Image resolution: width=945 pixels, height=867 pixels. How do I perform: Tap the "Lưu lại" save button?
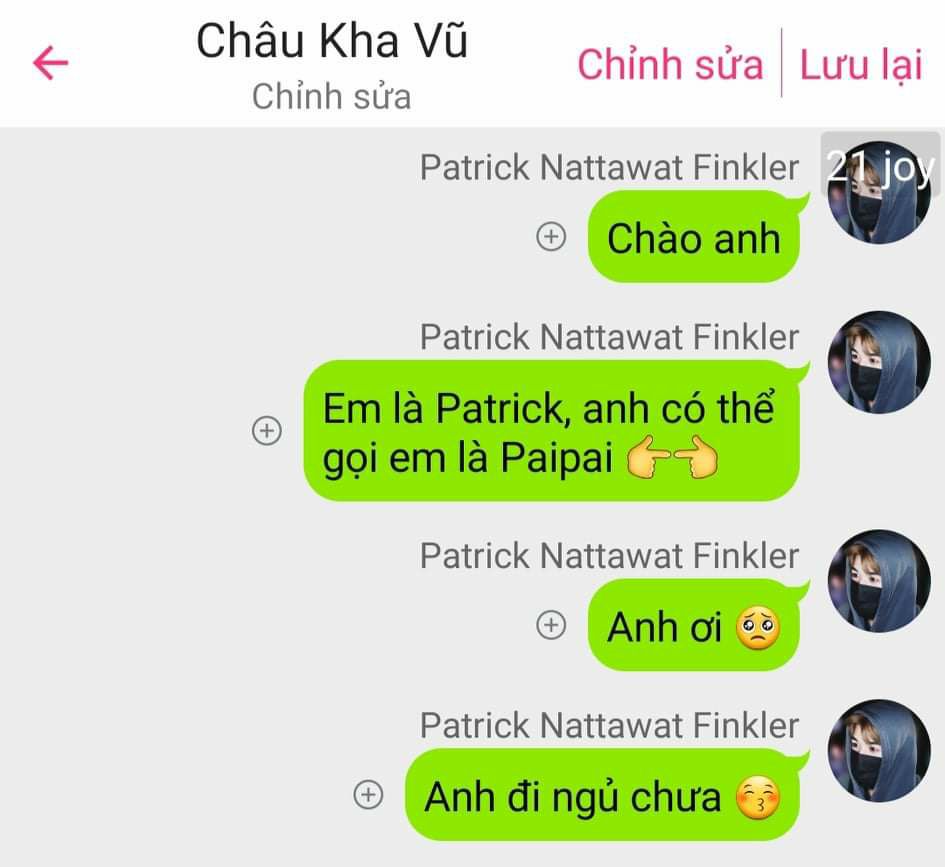(861, 64)
